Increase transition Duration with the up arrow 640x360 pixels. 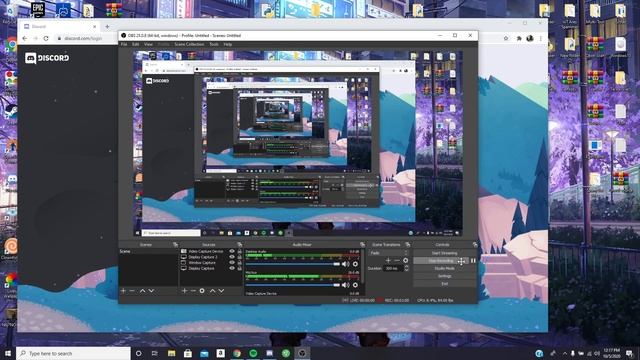tap(406, 267)
